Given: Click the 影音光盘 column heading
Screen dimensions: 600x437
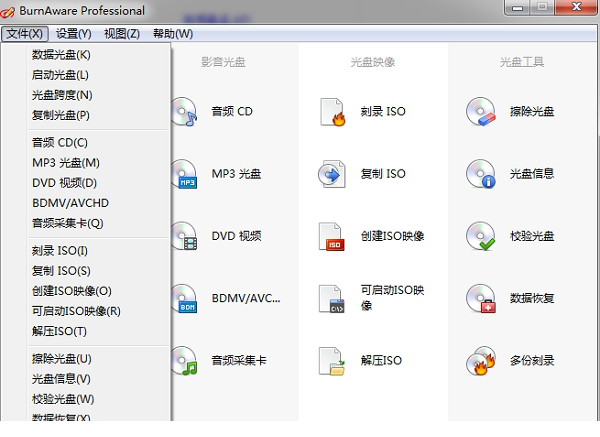Looking at the screenshot, I should (x=223, y=62).
